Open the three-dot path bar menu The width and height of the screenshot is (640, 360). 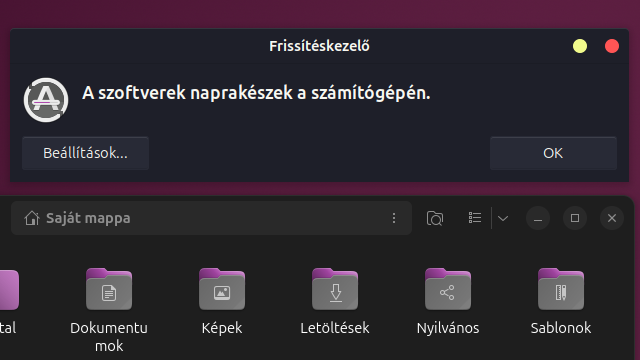[394, 218]
